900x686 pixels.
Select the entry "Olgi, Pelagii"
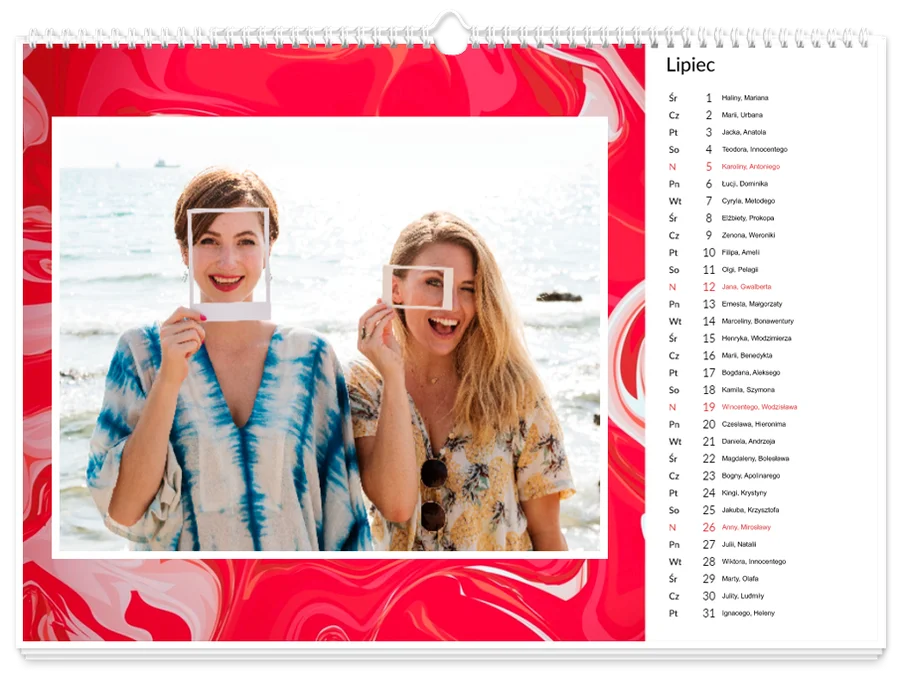click(739, 270)
